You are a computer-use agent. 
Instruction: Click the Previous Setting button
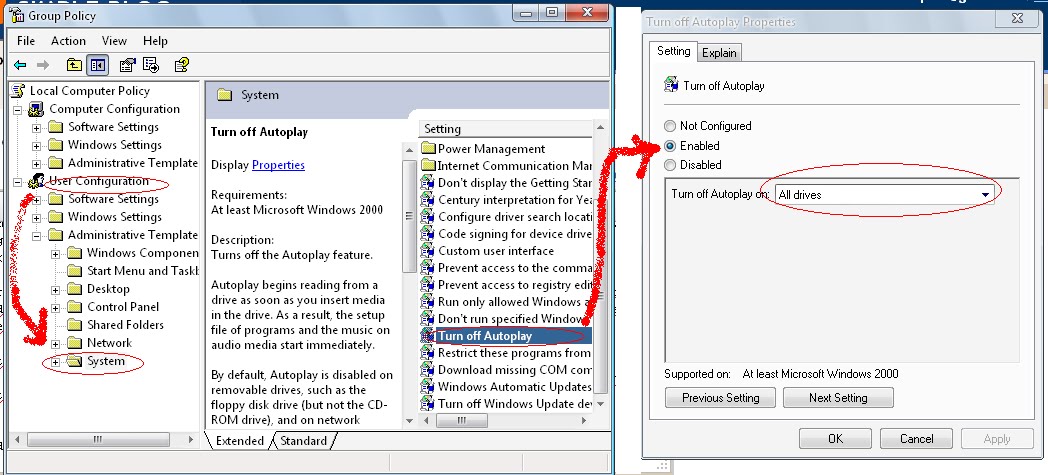720,398
